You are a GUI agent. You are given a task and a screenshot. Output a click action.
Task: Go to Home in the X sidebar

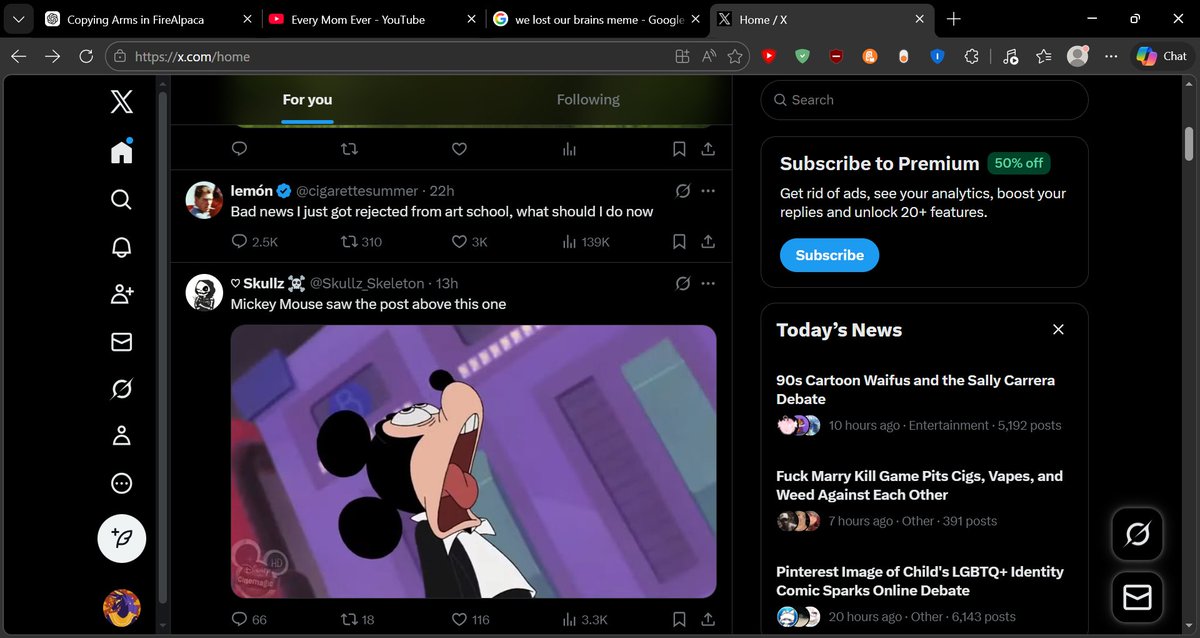click(121, 151)
